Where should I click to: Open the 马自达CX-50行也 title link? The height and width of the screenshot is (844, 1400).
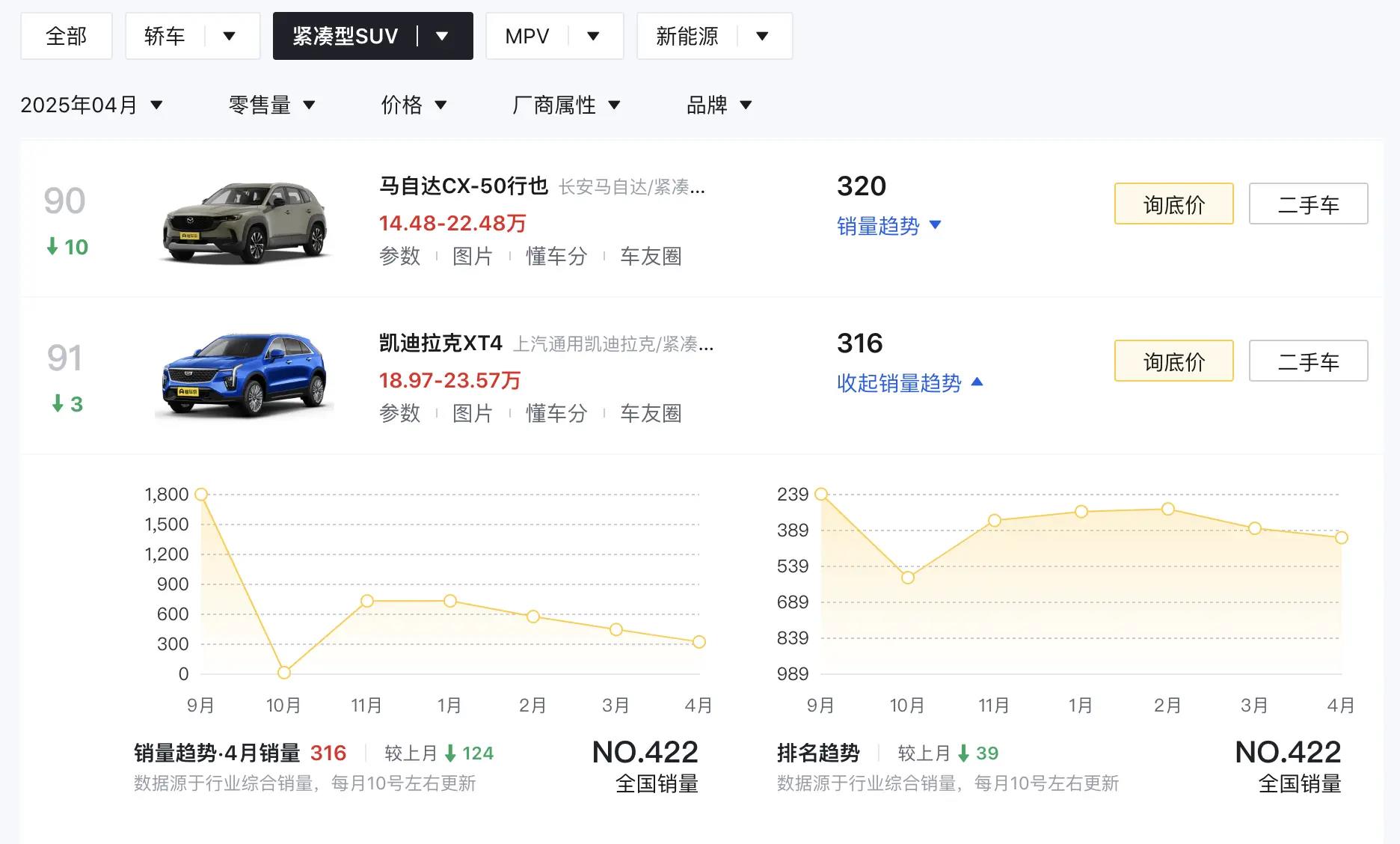tap(464, 186)
